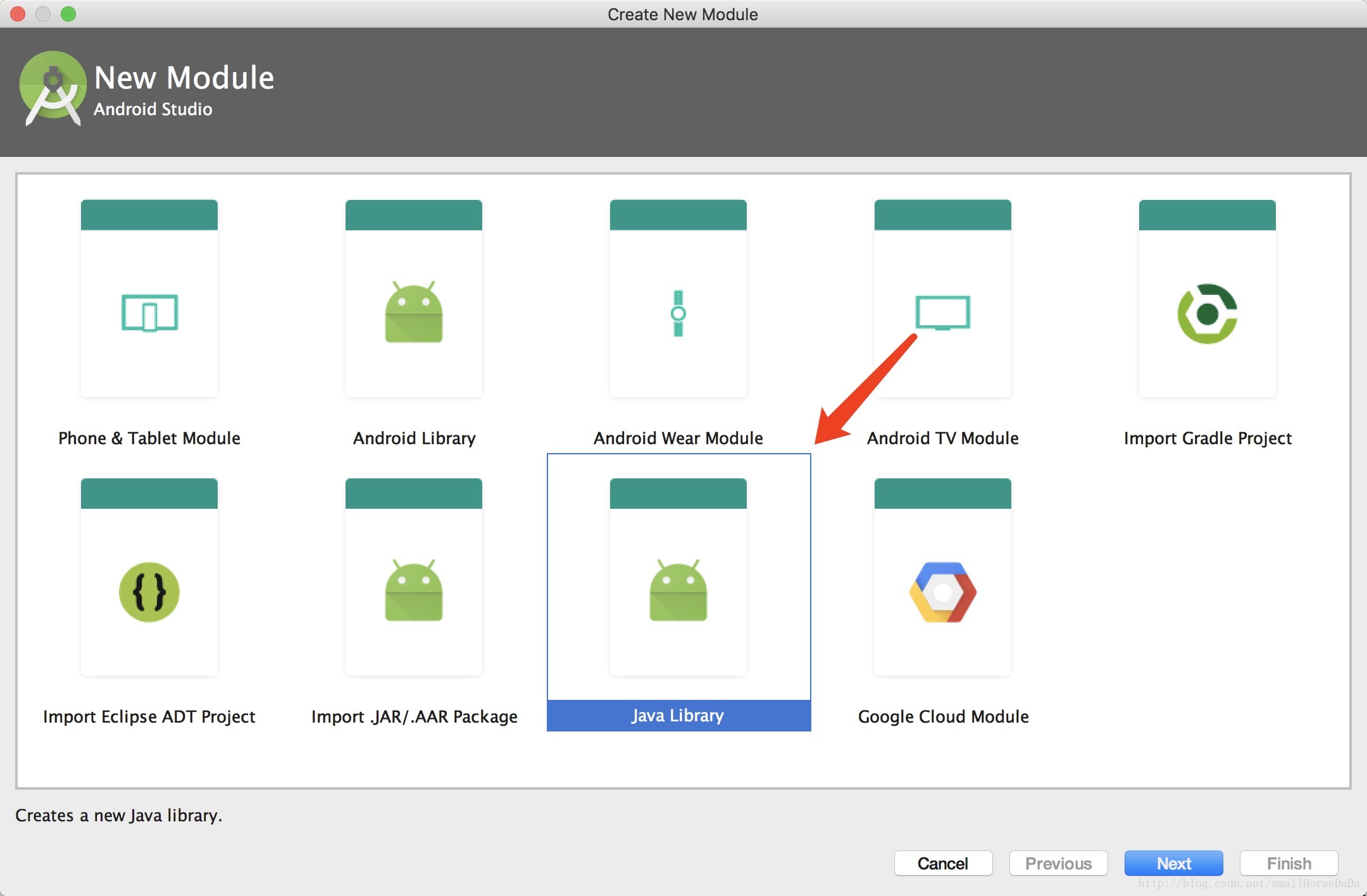Click the 'New Module' header title
Screen dimensions: 1367x896
[x=184, y=78]
